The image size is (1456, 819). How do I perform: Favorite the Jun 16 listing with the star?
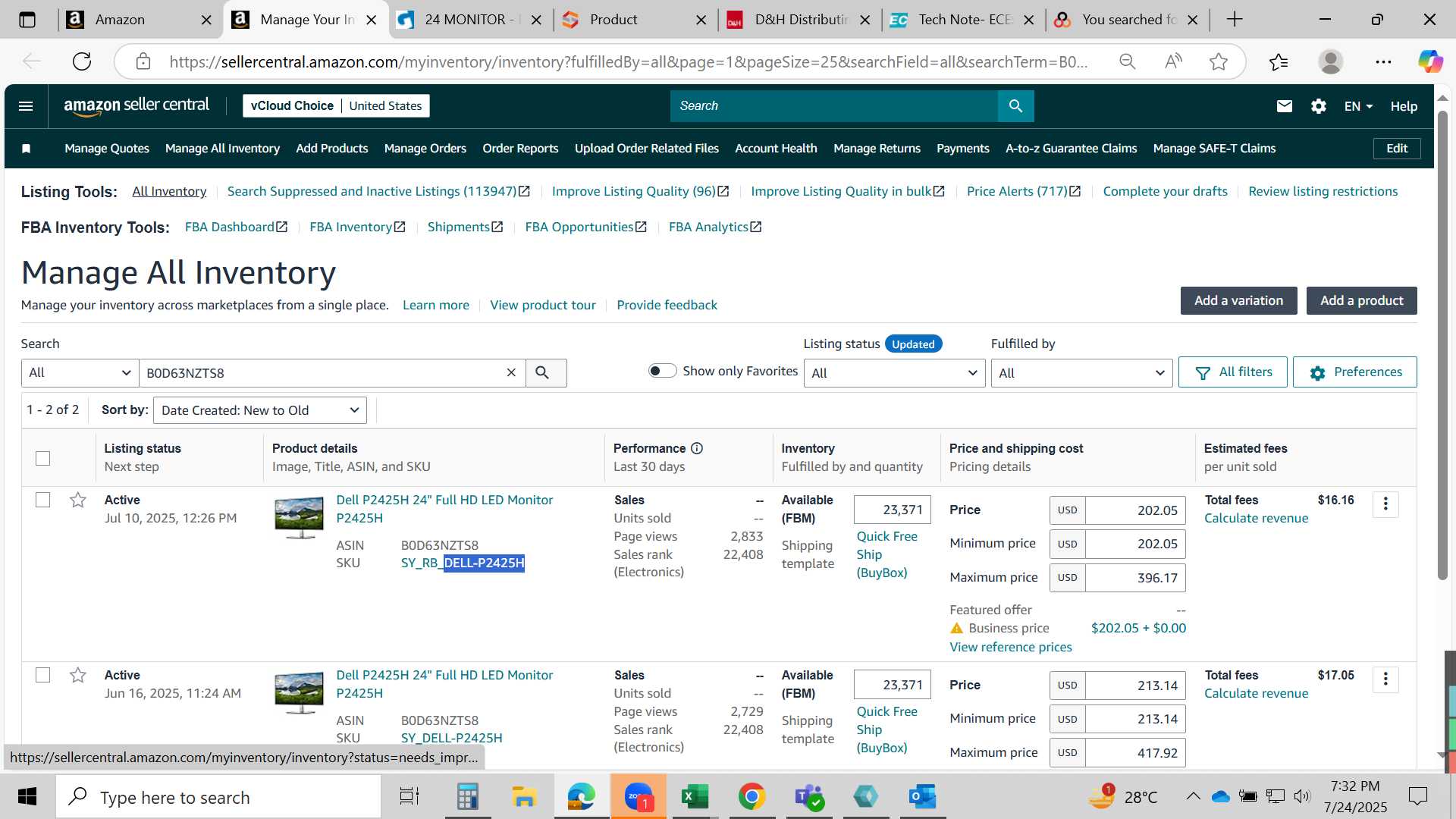(x=77, y=675)
